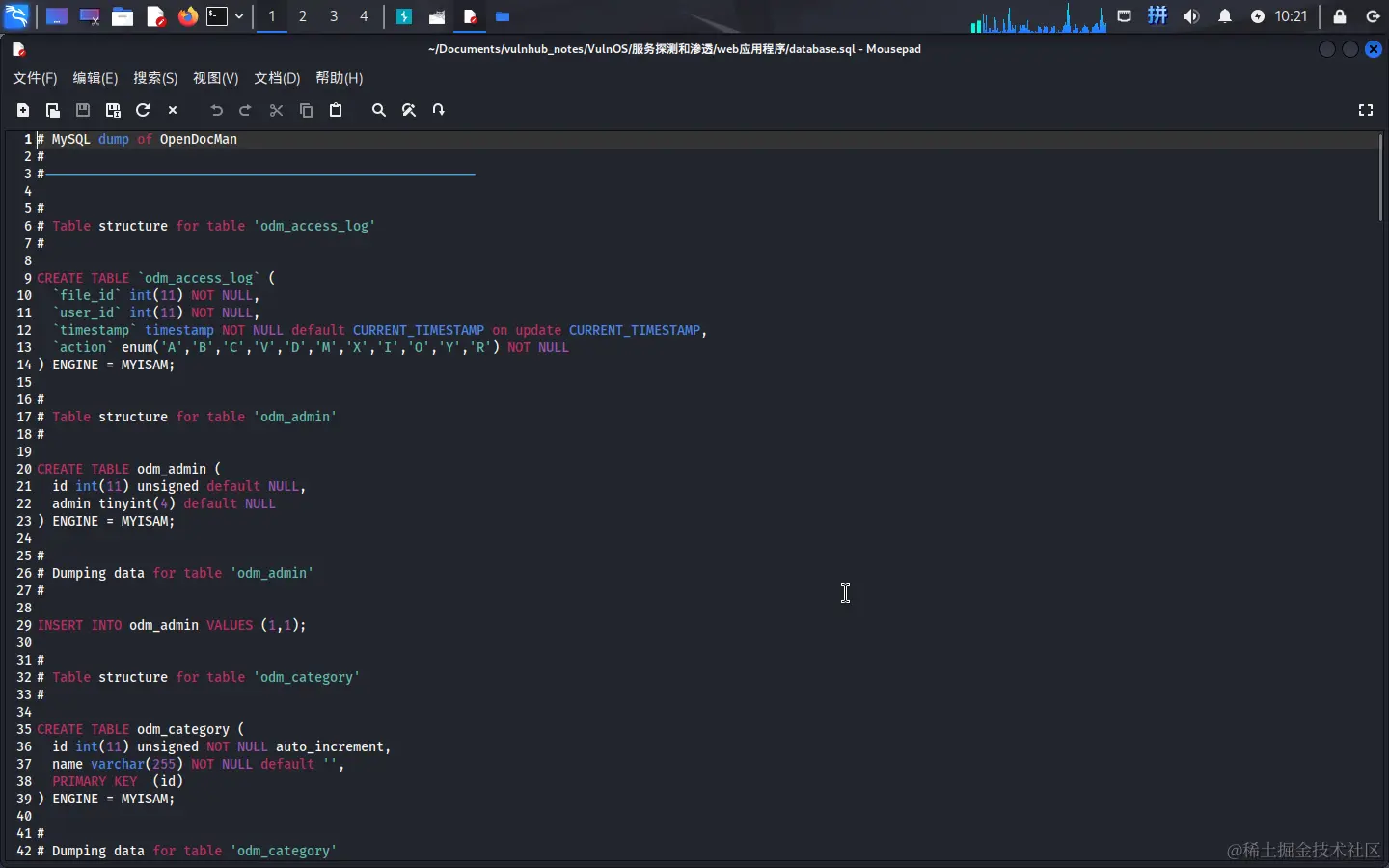Screen dimensions: 1389x868
Task: Toggle fullscreen mode in Mousepad
Action: click(x=1366, y=110)
